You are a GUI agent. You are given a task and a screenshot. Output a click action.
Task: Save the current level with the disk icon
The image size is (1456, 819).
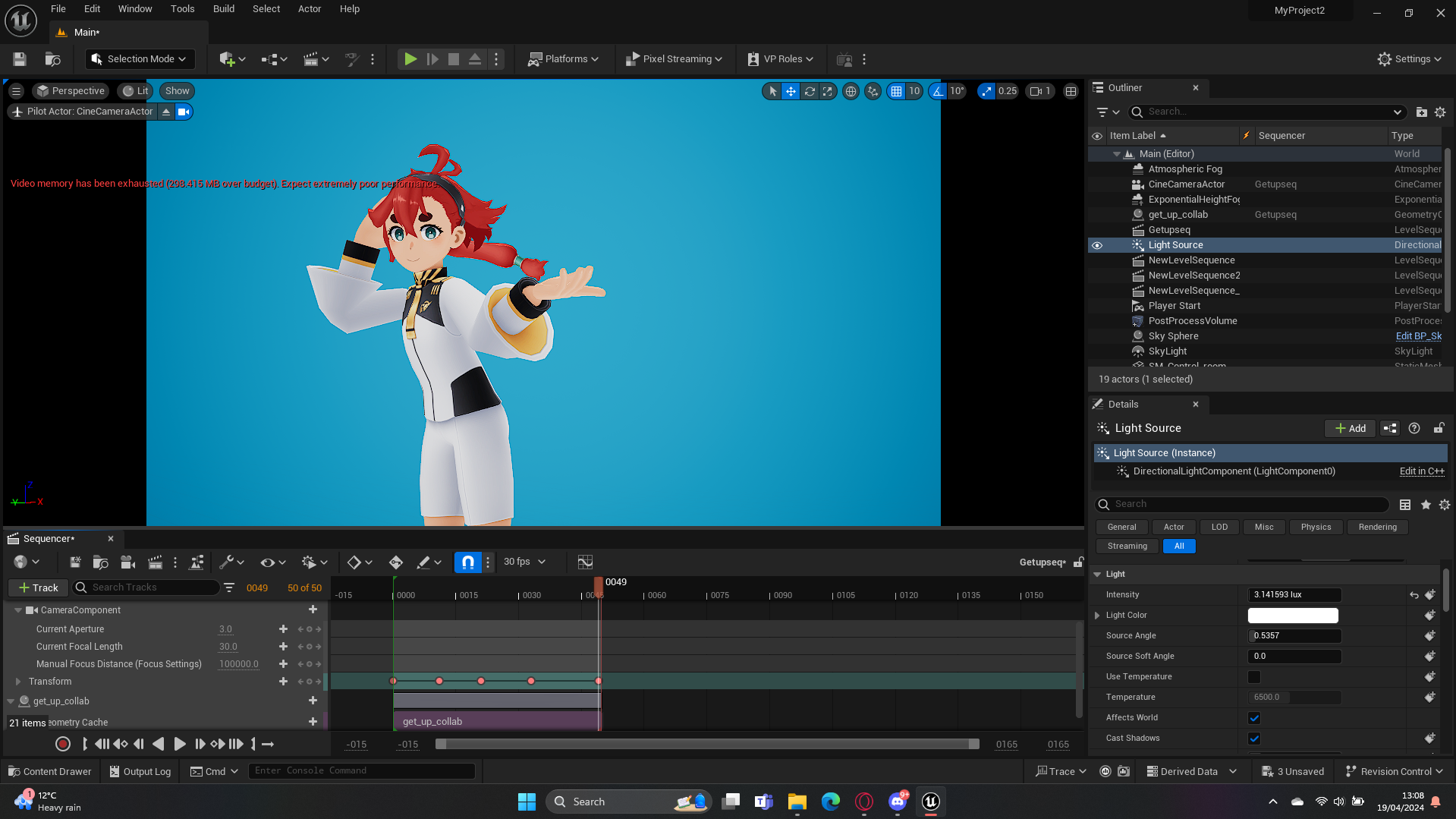[x=20, y=59]
